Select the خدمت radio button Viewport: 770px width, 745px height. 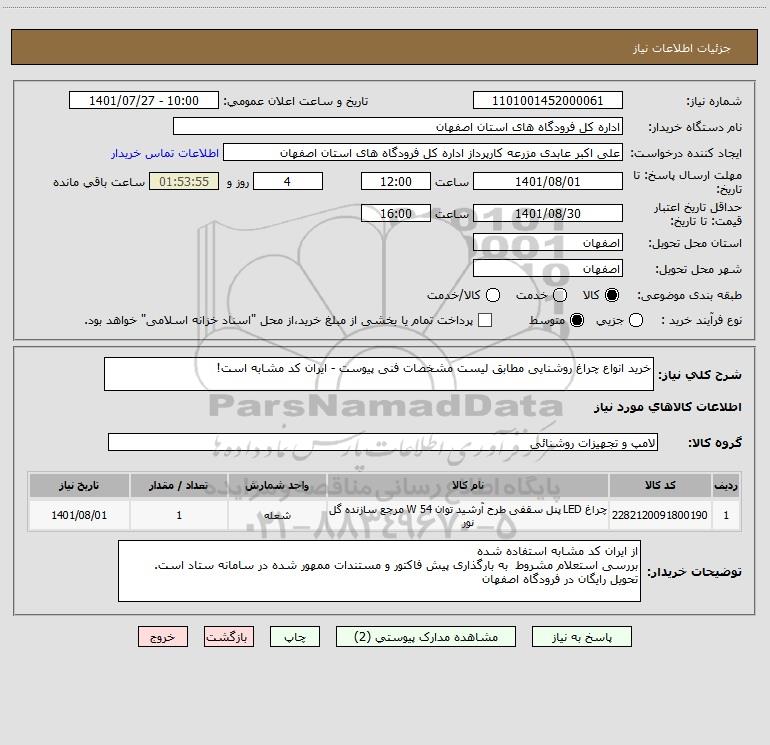[560, 295]
